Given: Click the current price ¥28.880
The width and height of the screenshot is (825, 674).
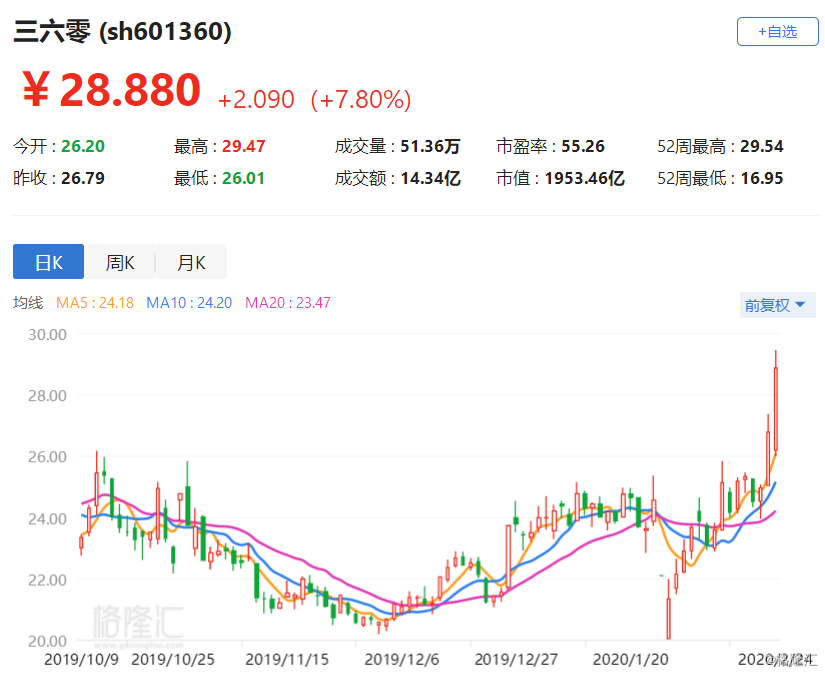Looking at the screenshot, I should pyautogui.click(x=112, y=90).
